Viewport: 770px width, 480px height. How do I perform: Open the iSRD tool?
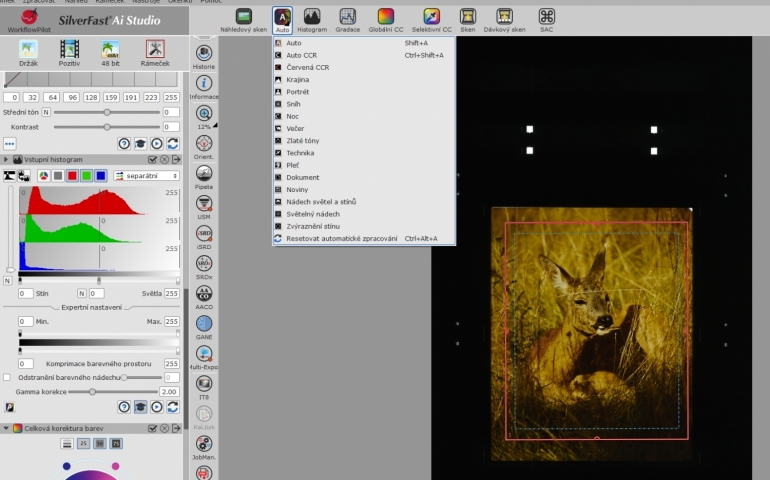click(204, 233)
